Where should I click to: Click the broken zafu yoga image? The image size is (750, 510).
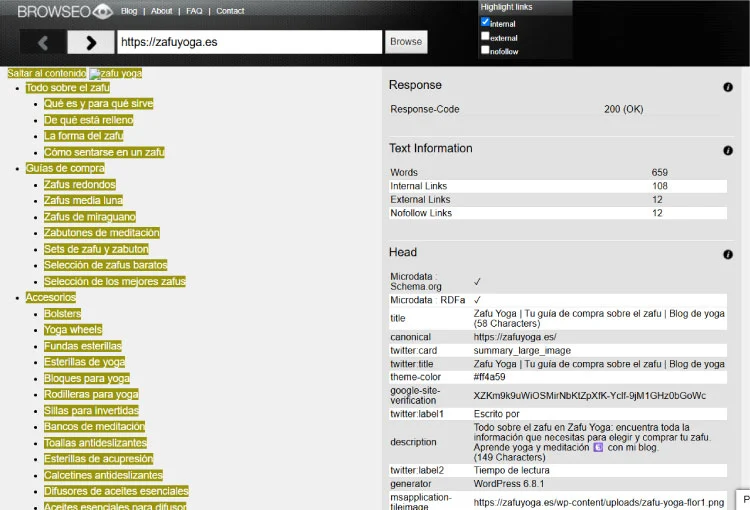pyautogui.click(x=115, y=73)
